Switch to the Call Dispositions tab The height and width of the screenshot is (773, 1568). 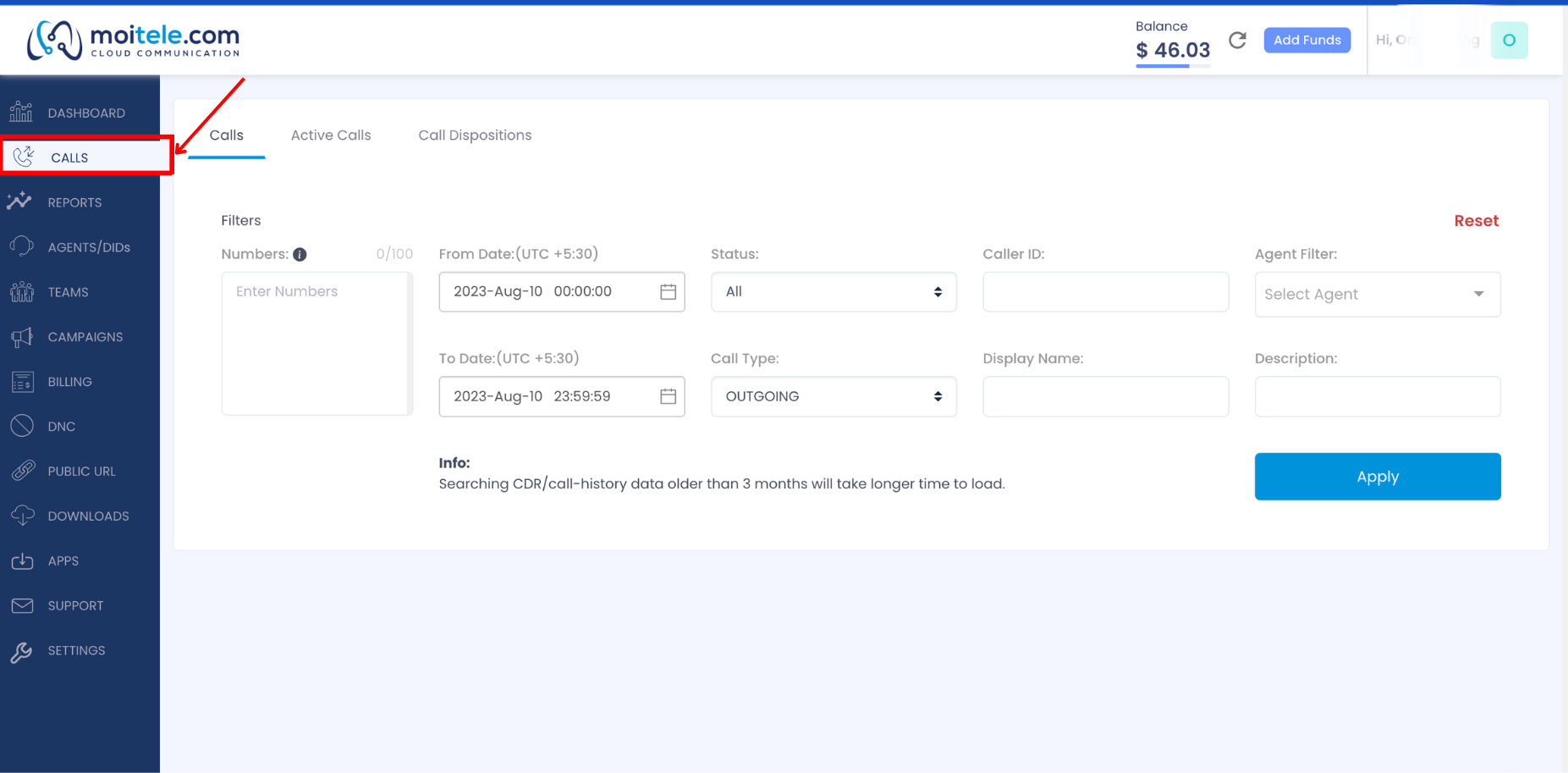click(x=475, y=135)
